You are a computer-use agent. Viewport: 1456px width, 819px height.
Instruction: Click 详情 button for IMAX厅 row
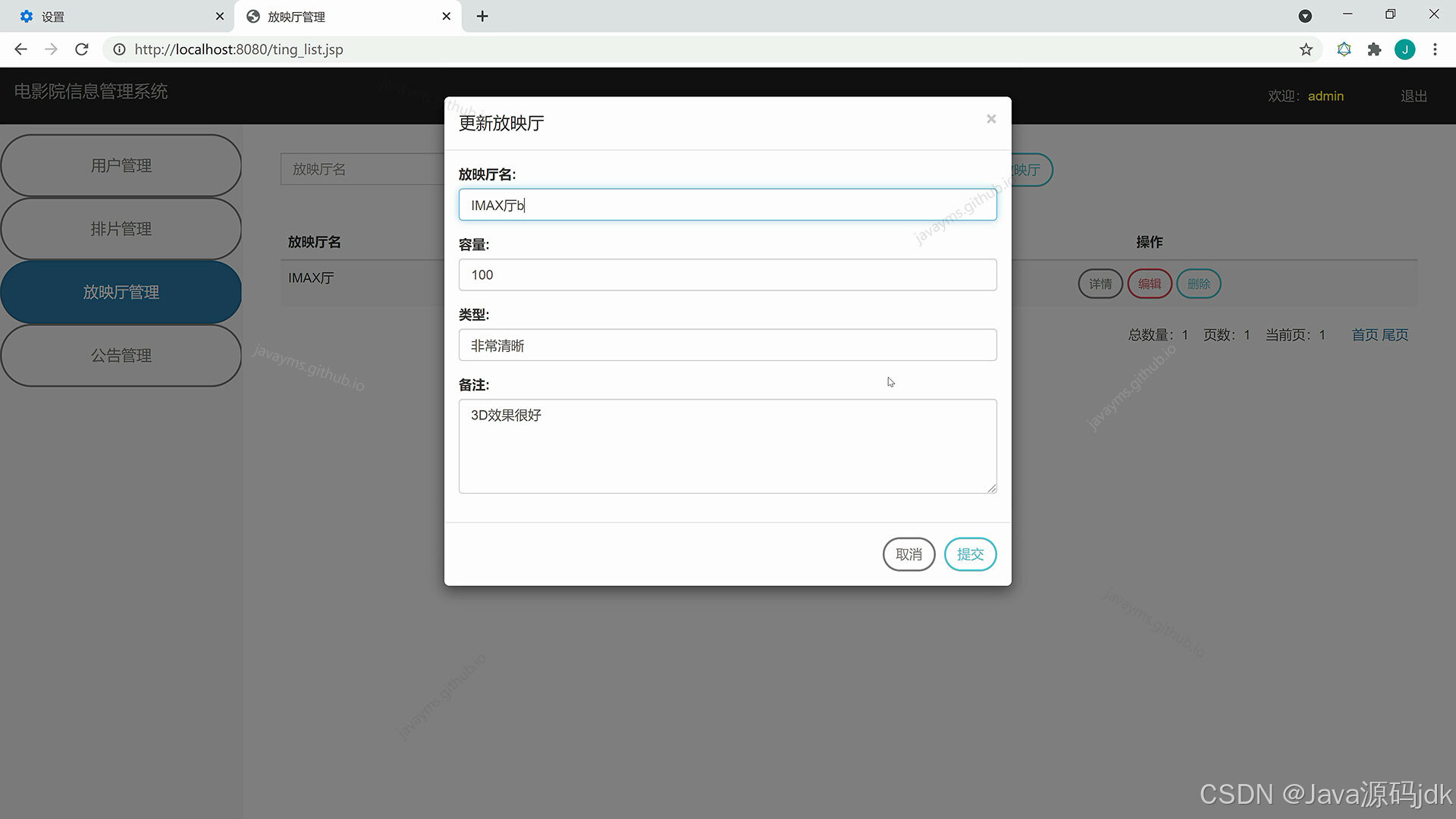point(1100,284)
